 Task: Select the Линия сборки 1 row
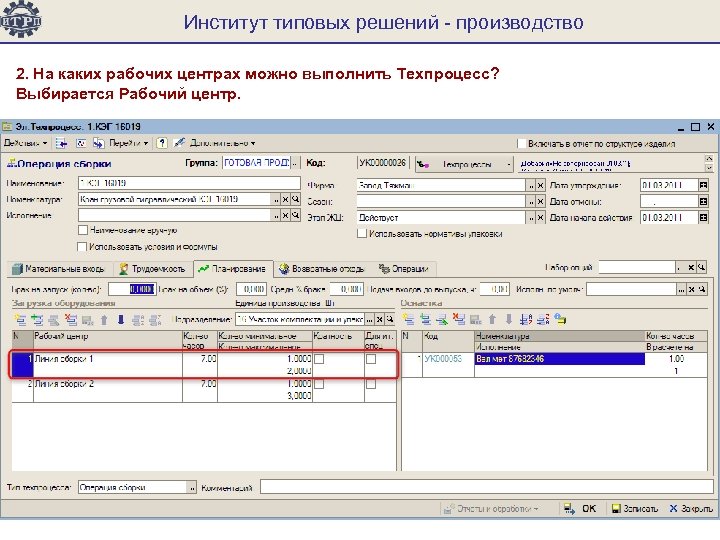click(x=204, y=366)
